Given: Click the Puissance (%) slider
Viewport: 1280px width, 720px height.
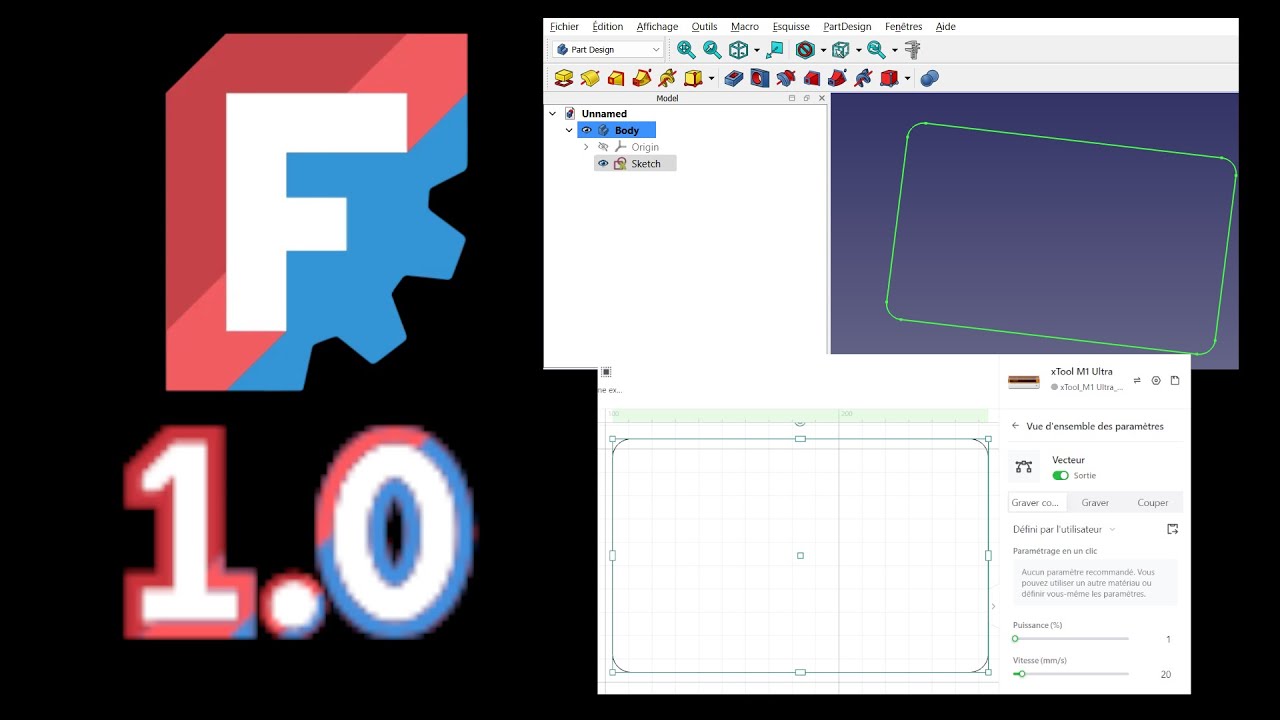Looking at the screenshot, I should (1071, 638).
